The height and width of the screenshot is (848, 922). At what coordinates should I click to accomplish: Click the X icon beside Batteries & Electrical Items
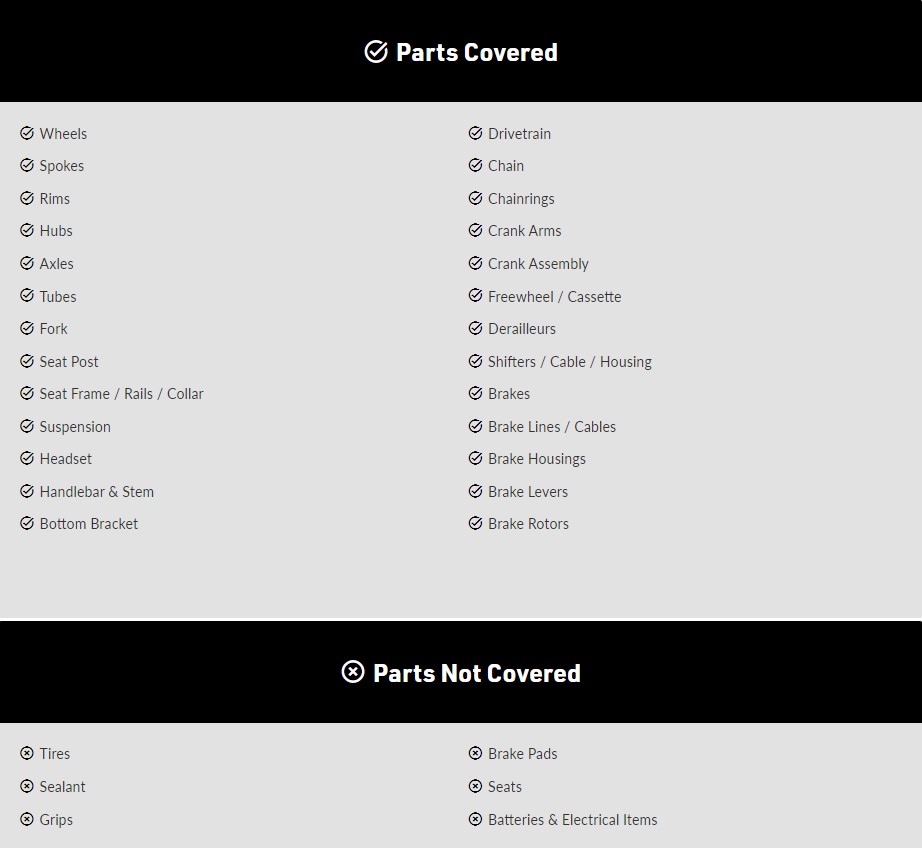476,819
